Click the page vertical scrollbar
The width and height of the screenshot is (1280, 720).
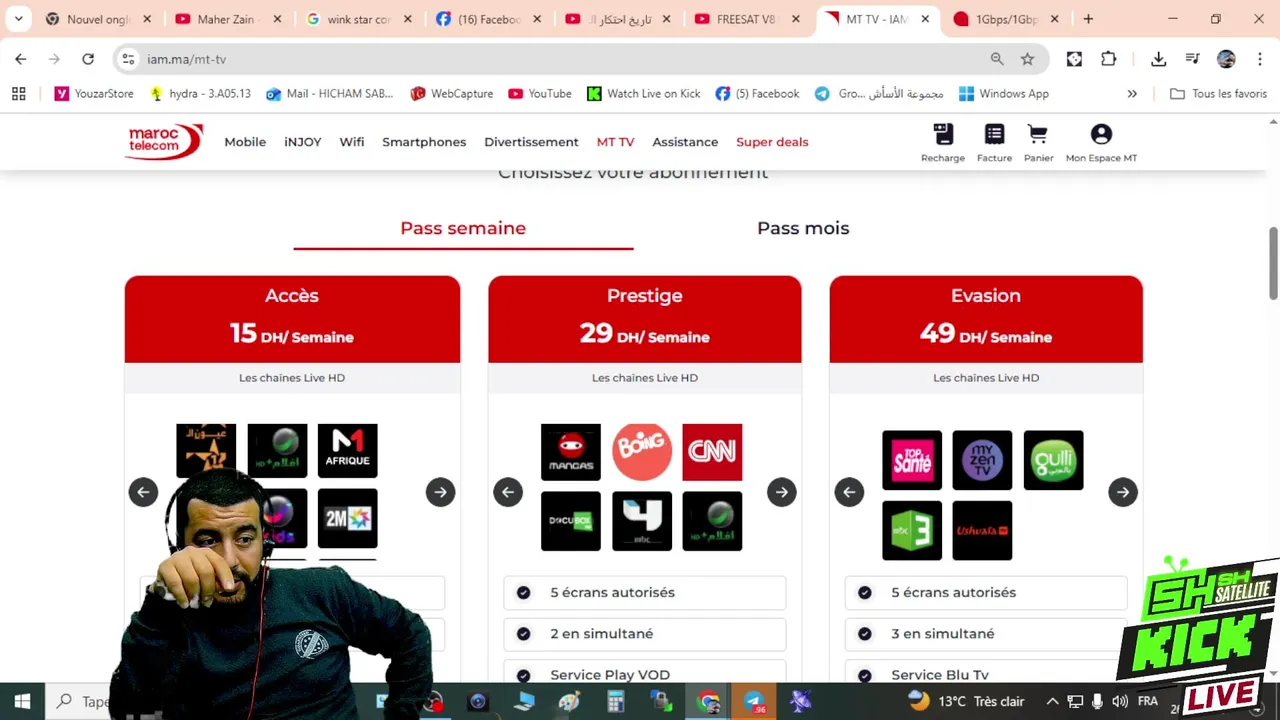[x=1273, y=262]
